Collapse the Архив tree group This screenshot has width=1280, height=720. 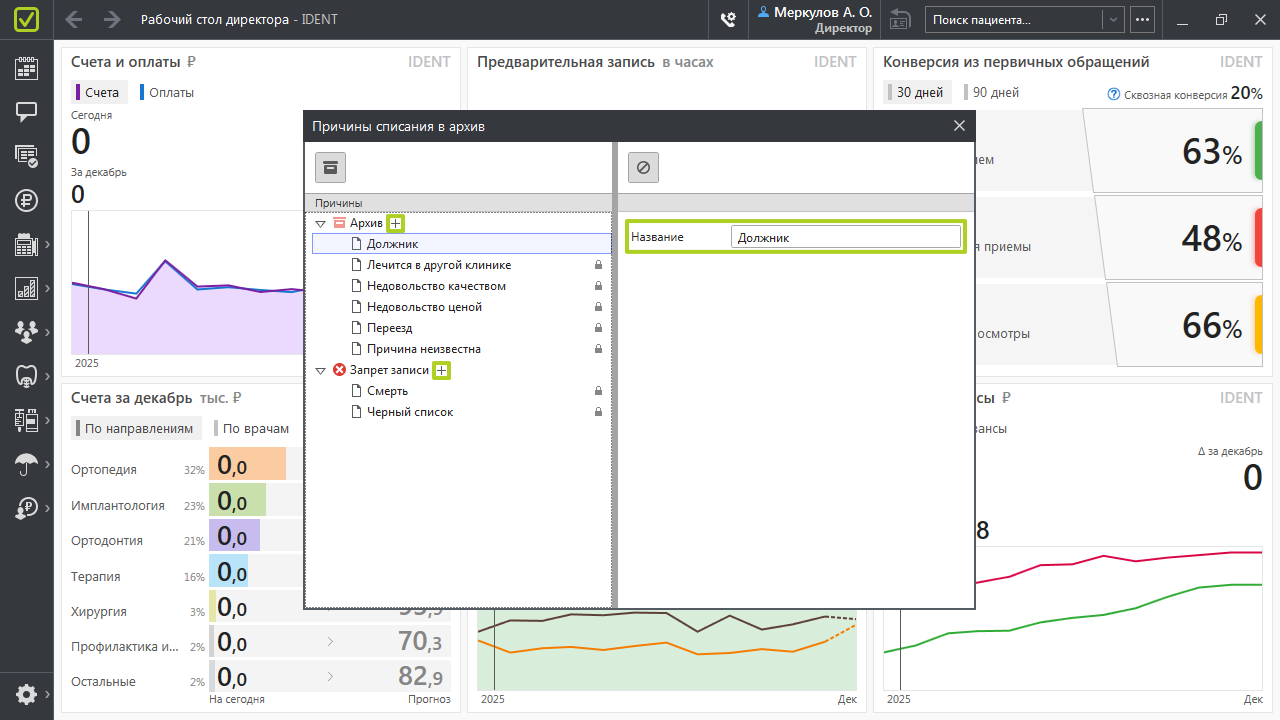click(x=321, y=224)
